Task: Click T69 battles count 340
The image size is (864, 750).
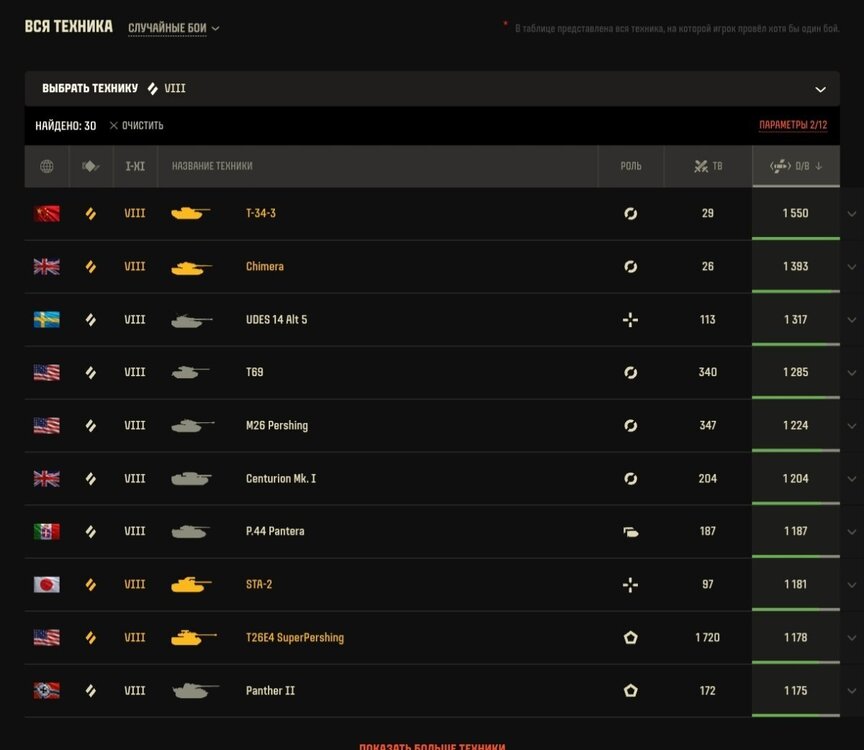Action: [708, 373]
